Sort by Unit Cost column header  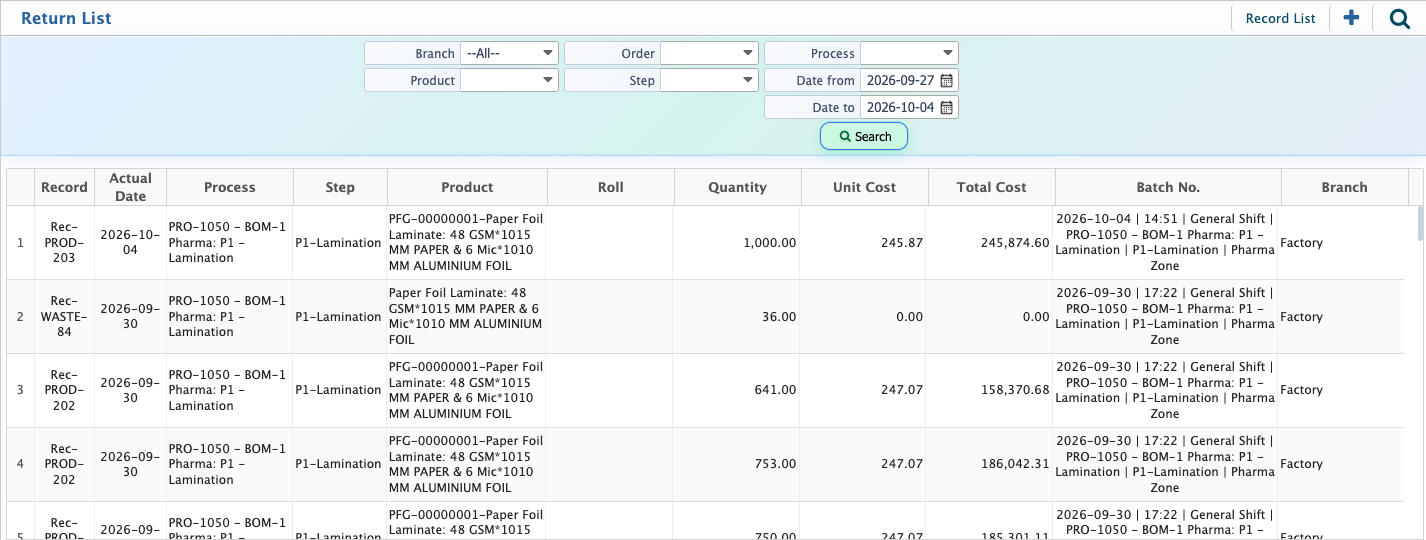[864, 187]
